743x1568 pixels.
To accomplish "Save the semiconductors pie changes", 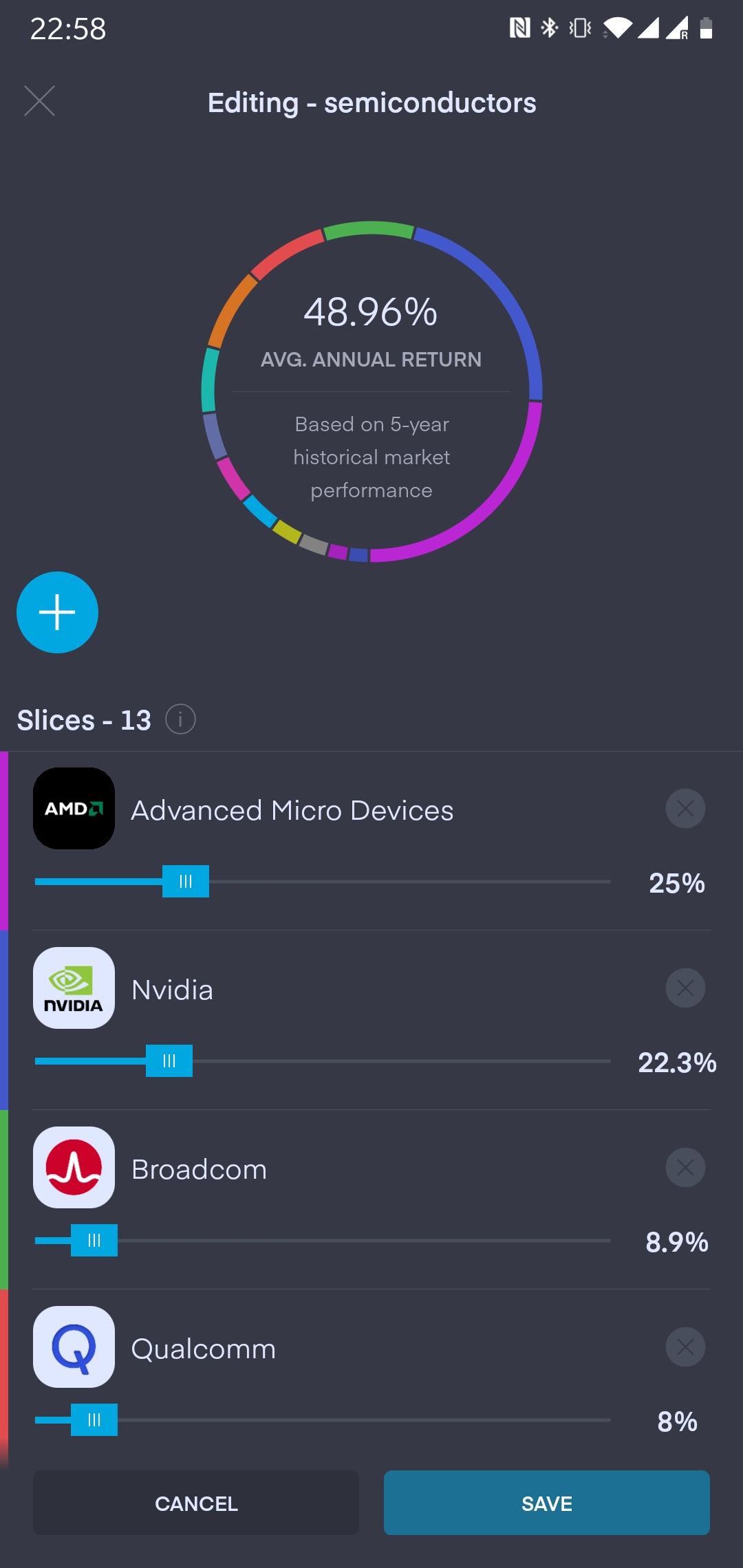I will pos(546,1503).
